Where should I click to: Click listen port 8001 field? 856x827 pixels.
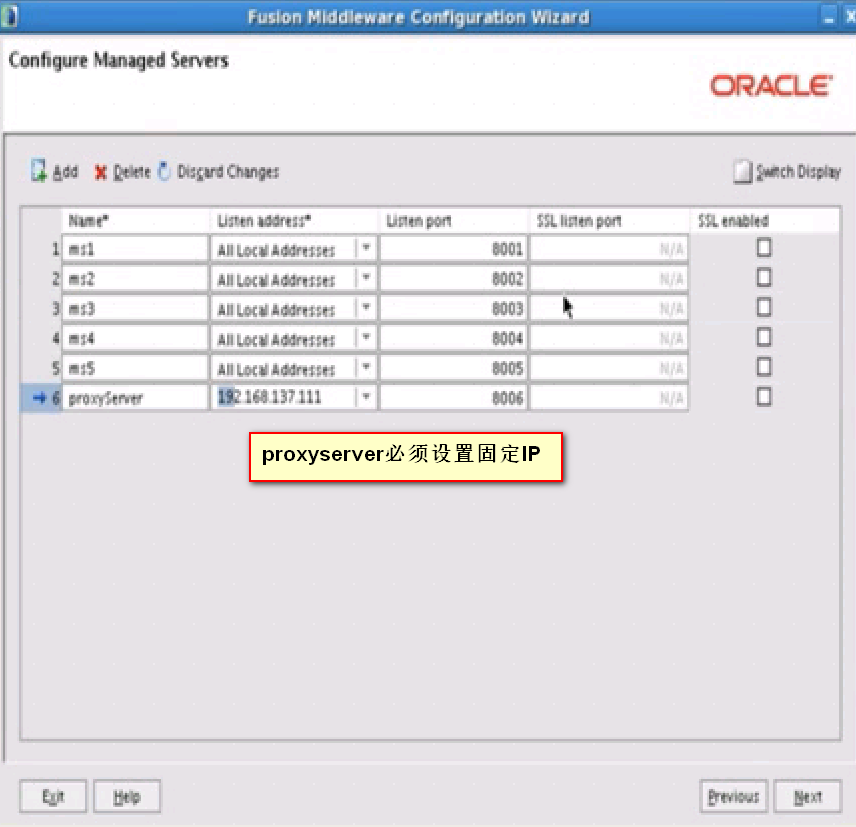point(453,249)
